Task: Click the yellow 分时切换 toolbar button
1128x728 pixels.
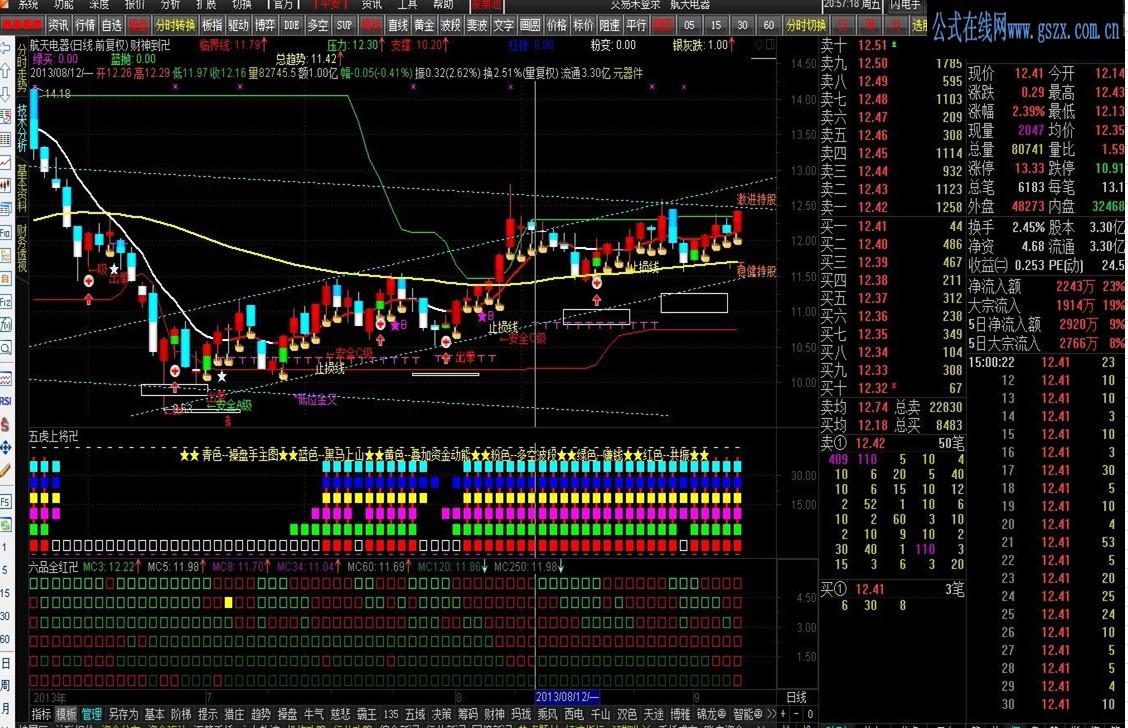Action: [x=806, y=25]
